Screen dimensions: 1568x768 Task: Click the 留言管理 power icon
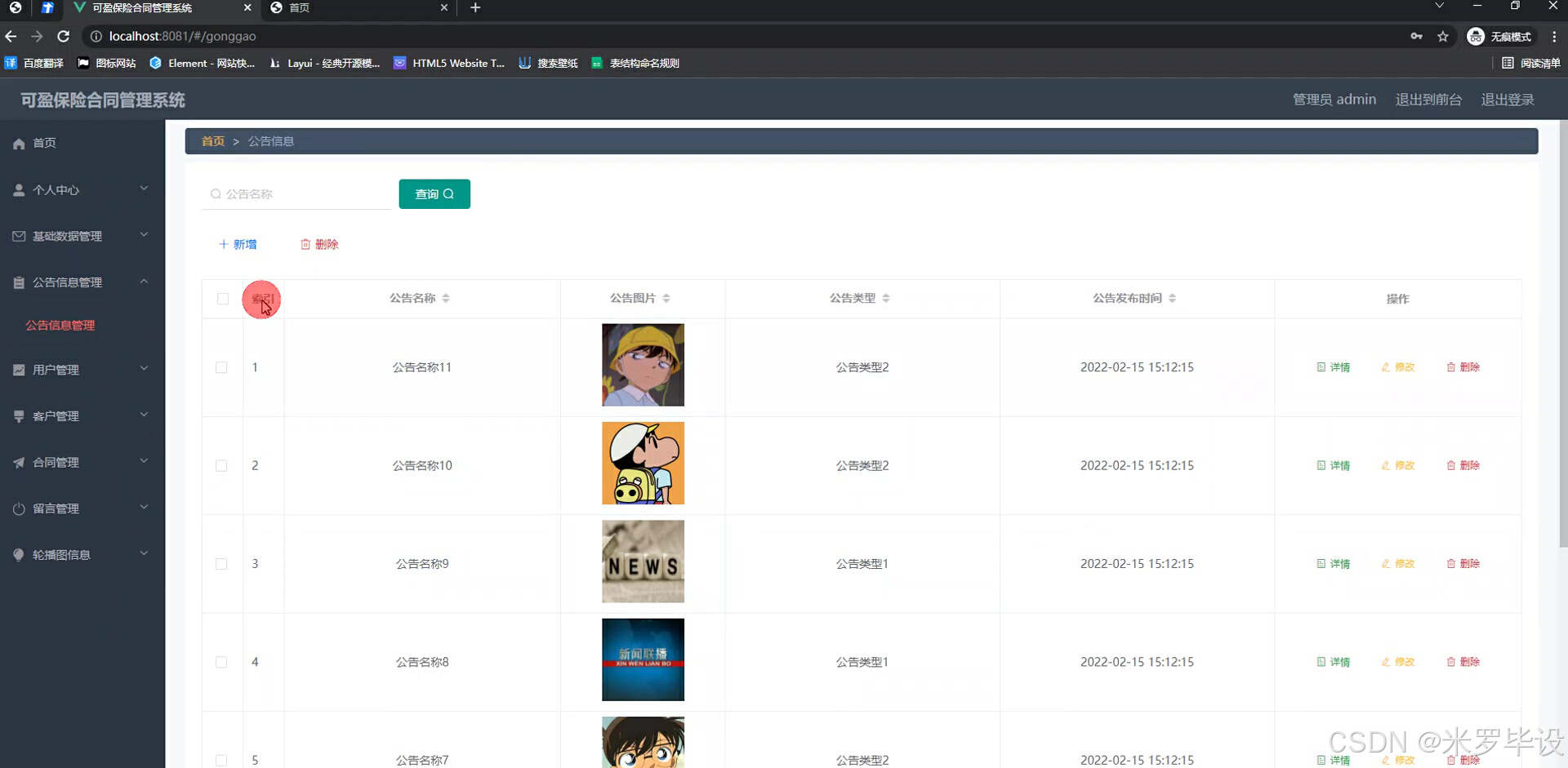19,508
